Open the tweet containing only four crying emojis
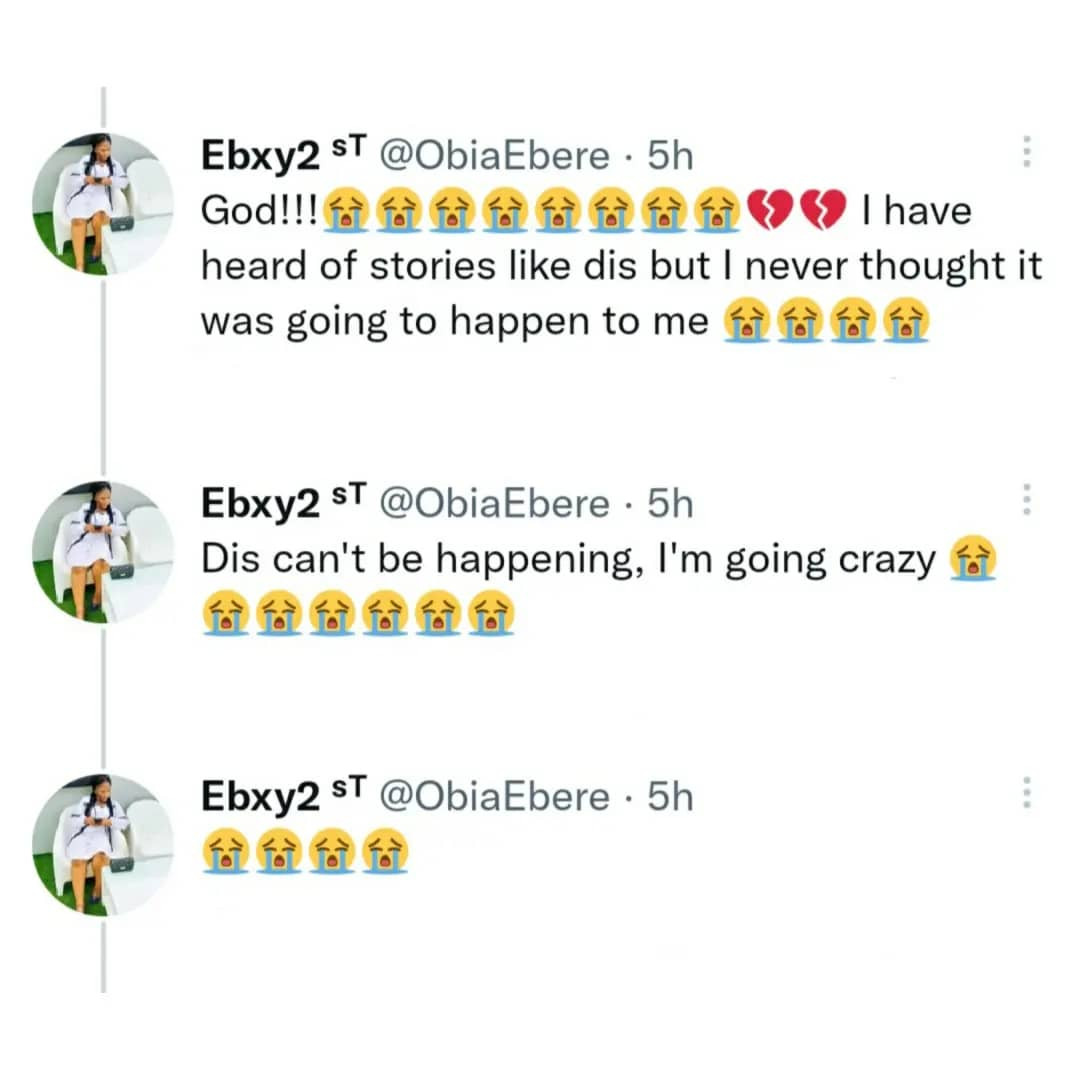This screenshot has width=1080, height=1080. (x=304, y=852)
